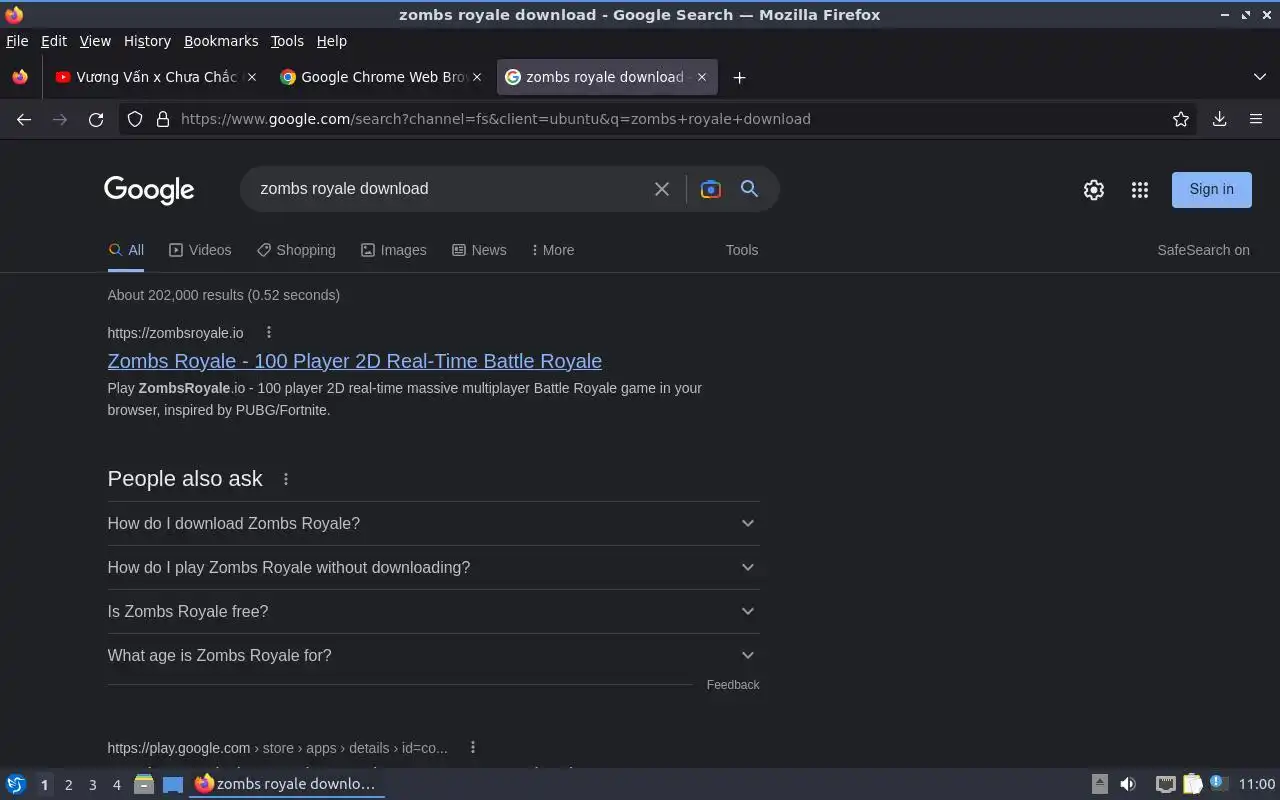Open the Tools menu in the menu bar
This screenshot has width=1280, height=800.
click(287, 41)
